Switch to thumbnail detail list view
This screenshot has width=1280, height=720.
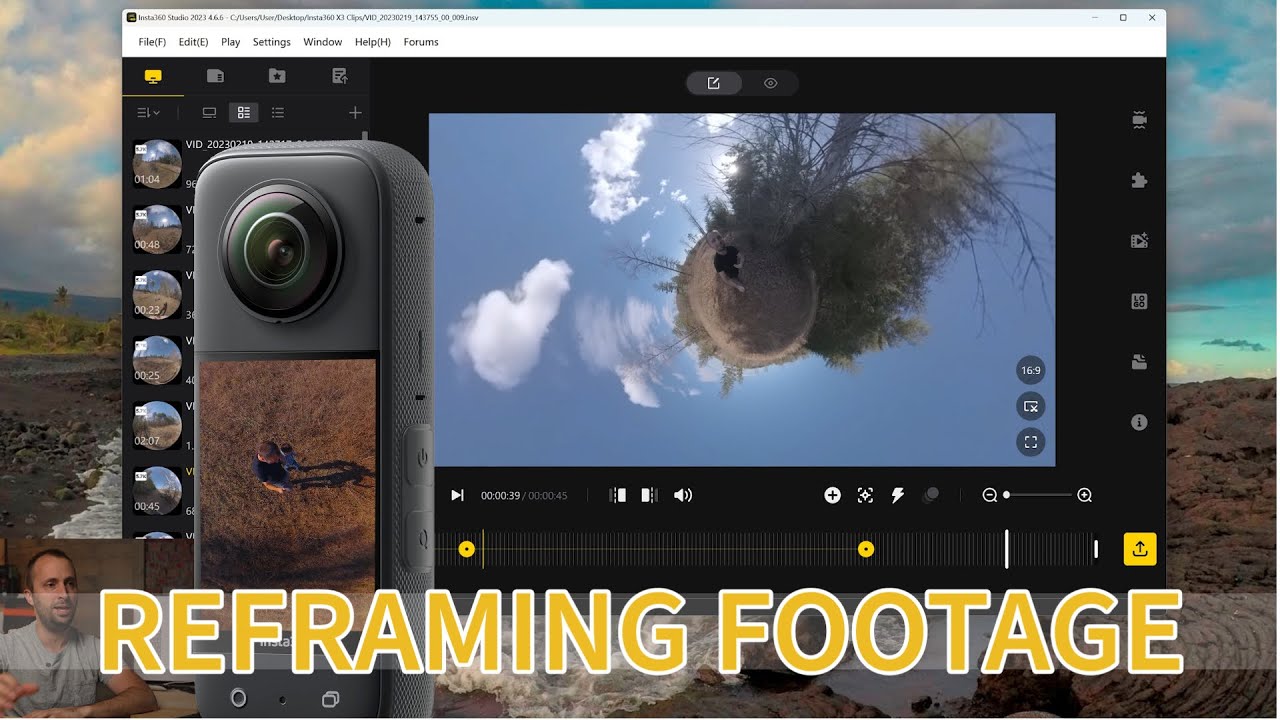pos(243,113)
